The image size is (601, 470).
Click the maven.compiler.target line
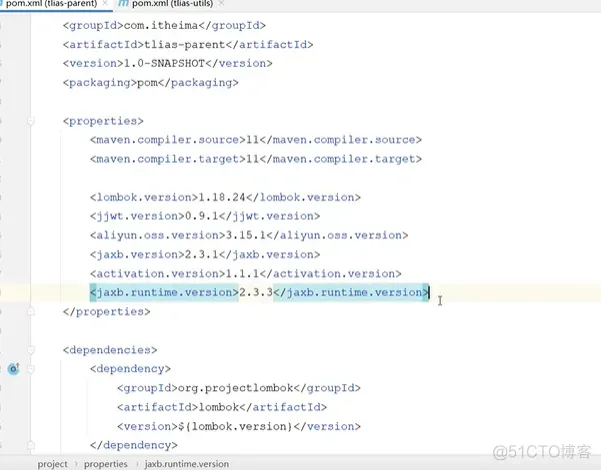pos(256,159)
